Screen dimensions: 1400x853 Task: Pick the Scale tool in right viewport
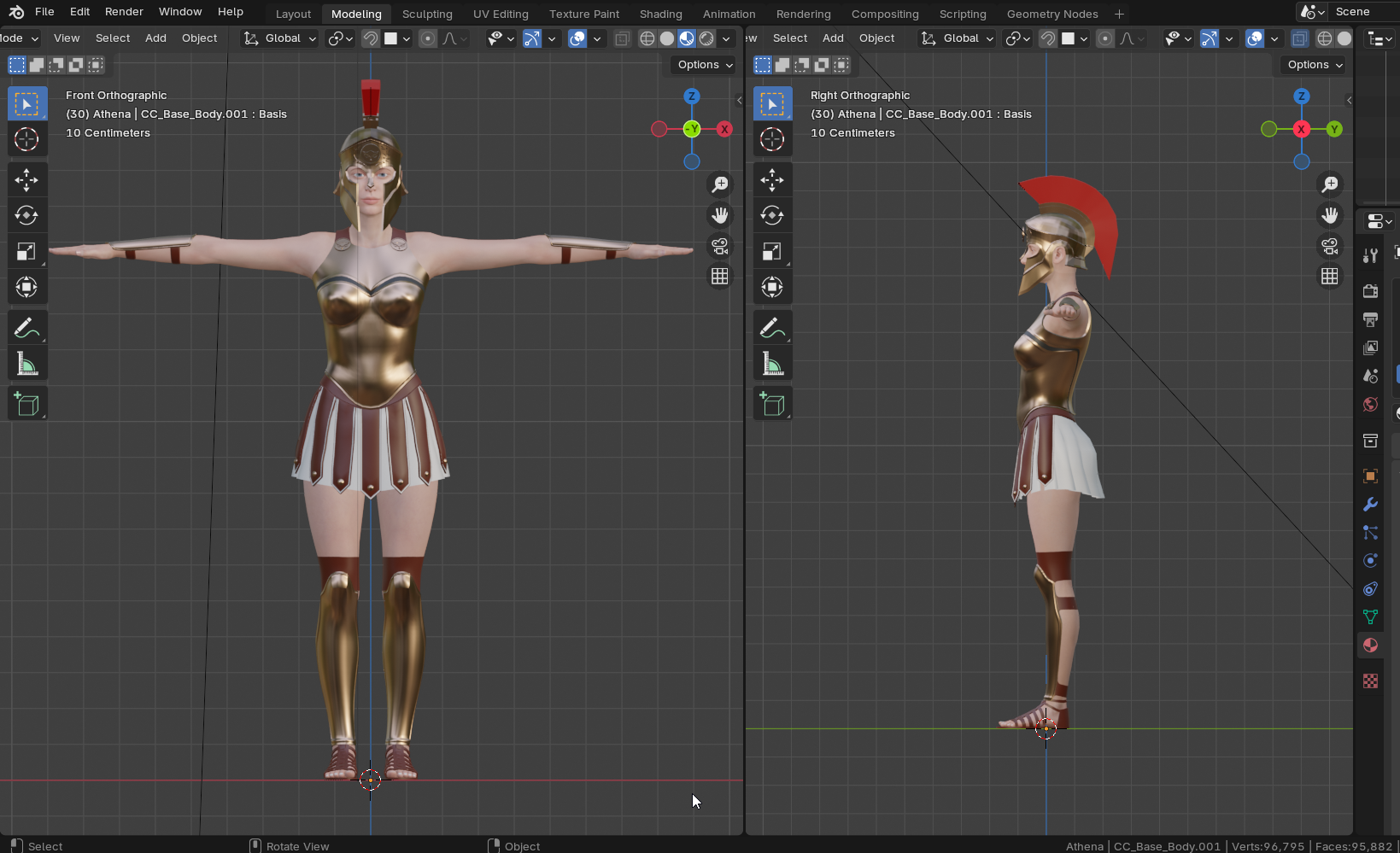point(772,251)
